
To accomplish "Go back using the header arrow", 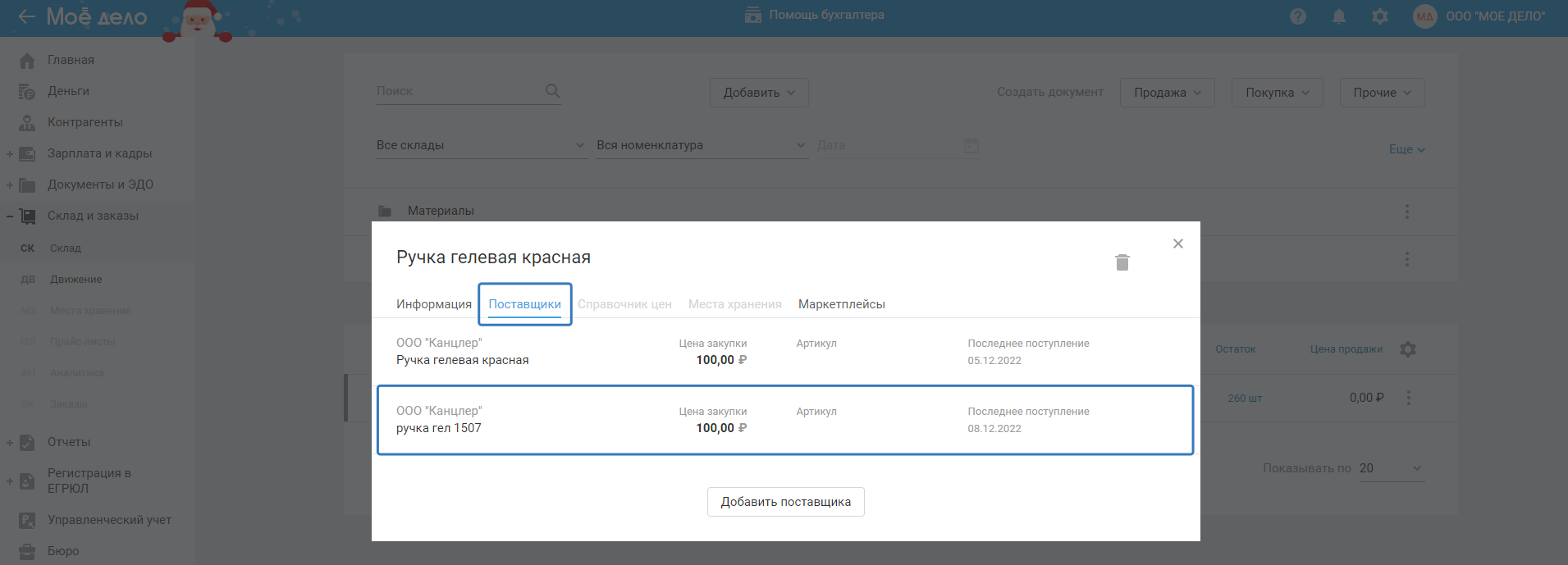I will tap(26, 16).
